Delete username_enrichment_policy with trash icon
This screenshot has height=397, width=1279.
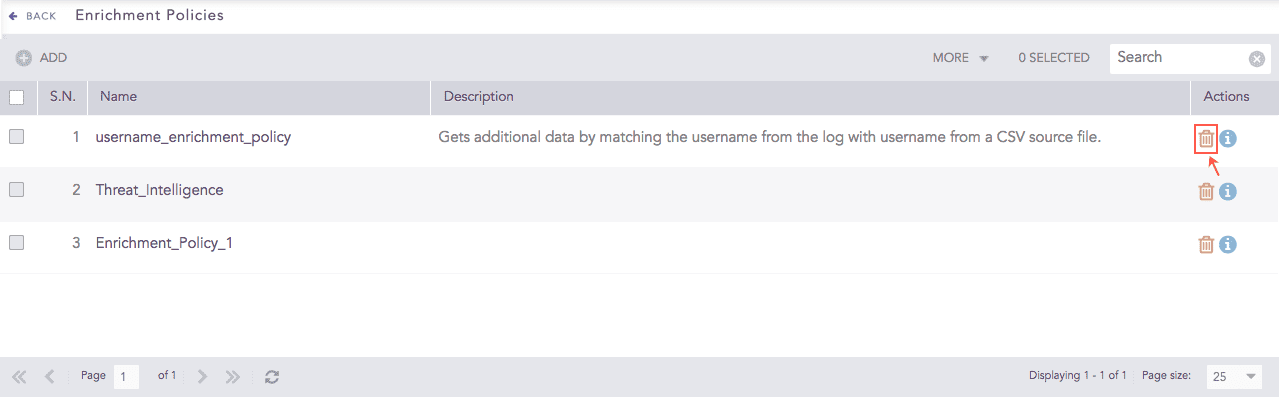pos(1206,139)
